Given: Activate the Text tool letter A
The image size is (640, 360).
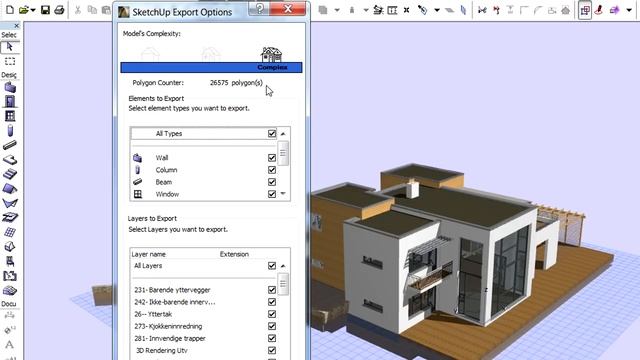Looking at the screenshot, I should click(x=10, y=344).
